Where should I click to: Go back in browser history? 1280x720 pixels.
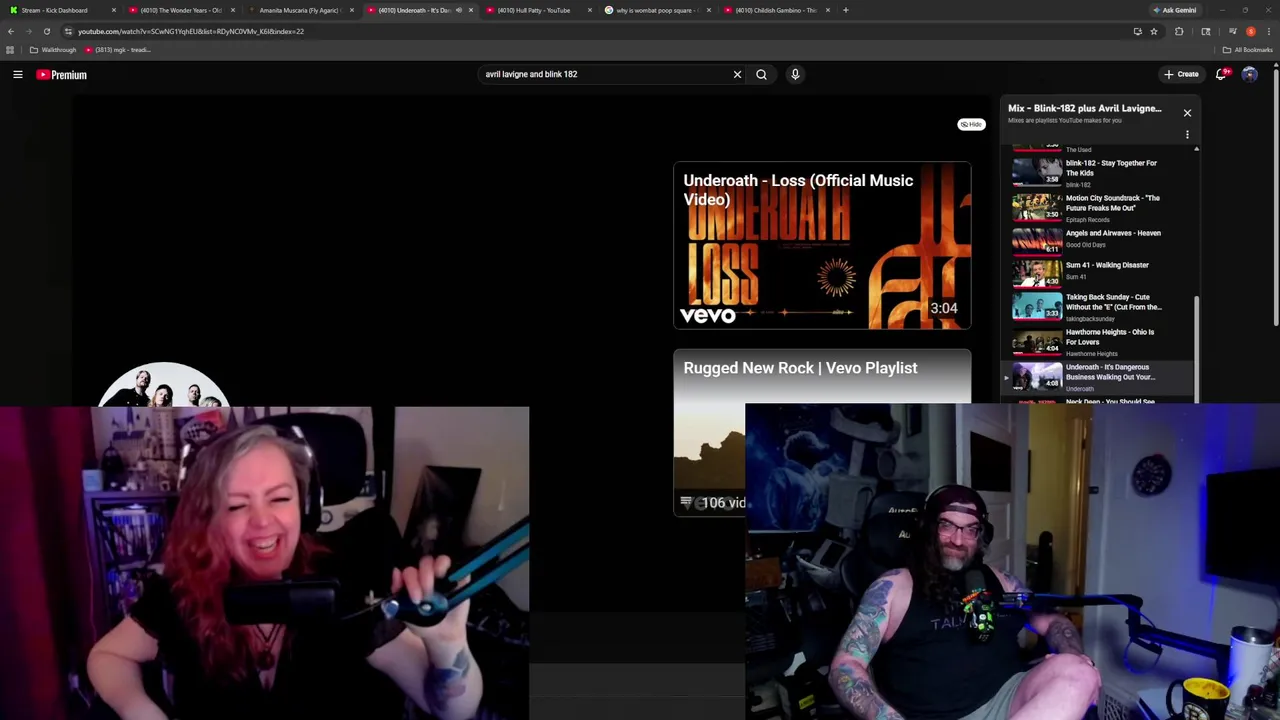pos(10,31)
